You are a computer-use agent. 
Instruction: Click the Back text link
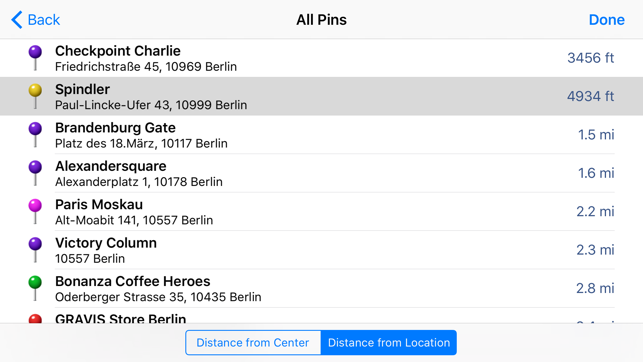(43, 20)
